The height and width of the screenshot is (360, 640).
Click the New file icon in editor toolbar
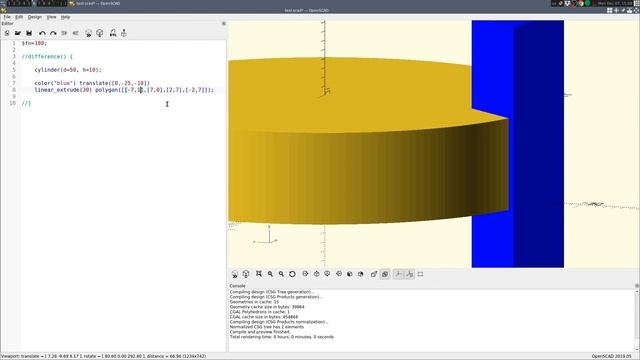tap(7, 33)
